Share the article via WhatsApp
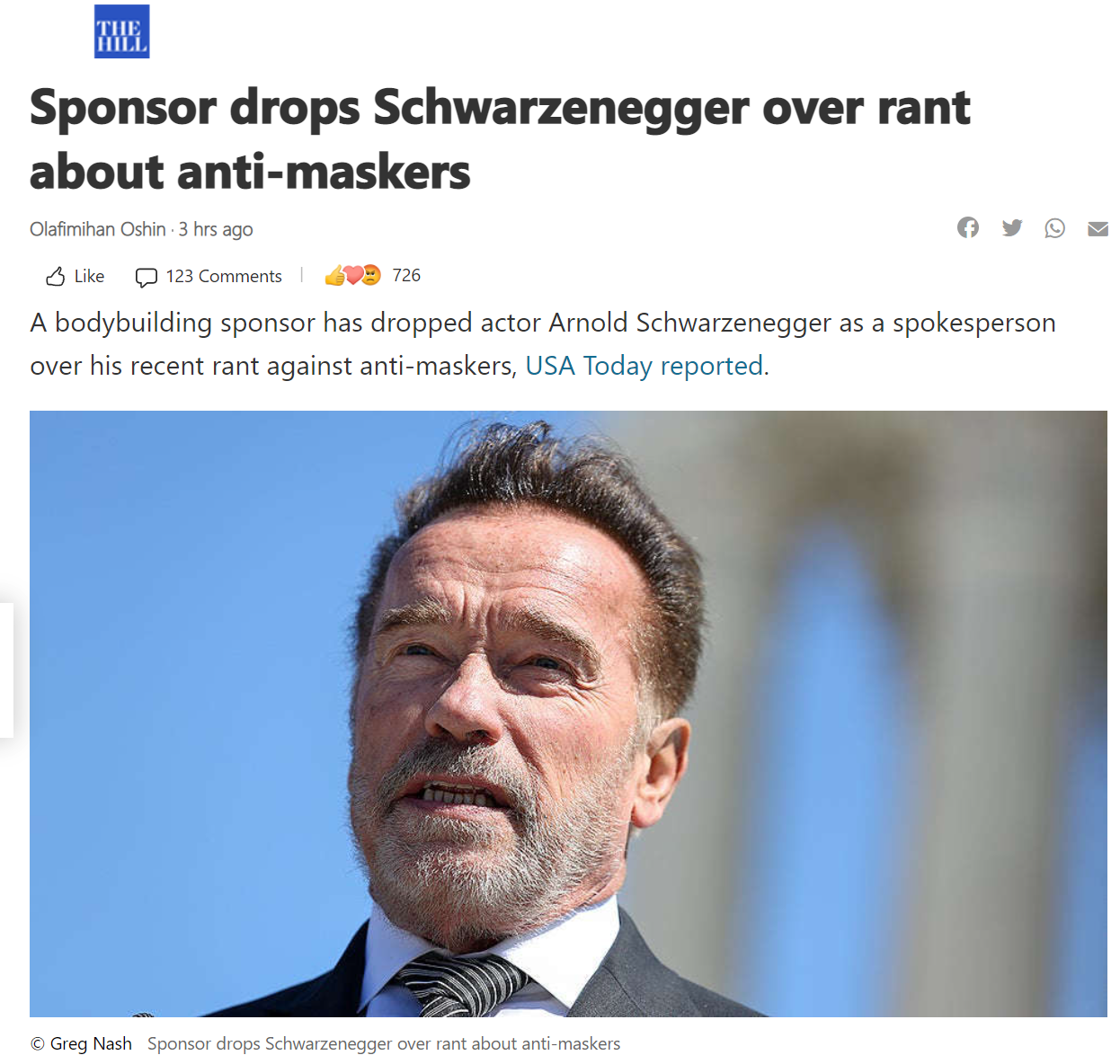 coord(1055,228)
